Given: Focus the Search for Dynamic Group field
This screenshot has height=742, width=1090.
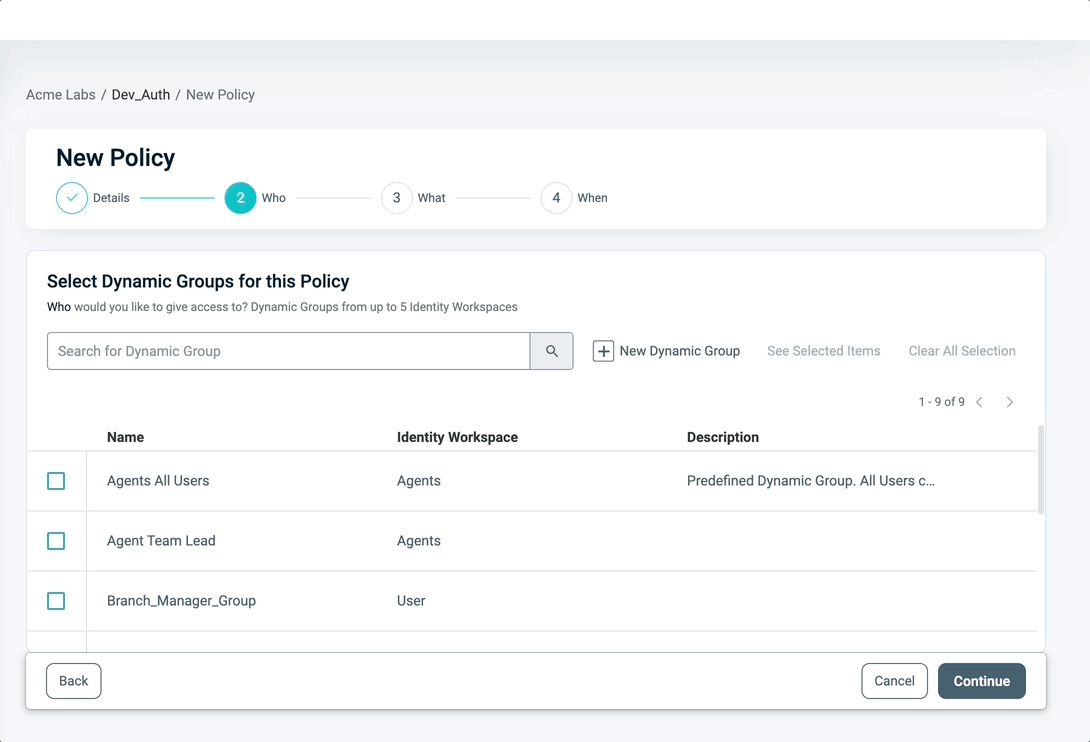Looking at the screenshot, I should 288,351.
